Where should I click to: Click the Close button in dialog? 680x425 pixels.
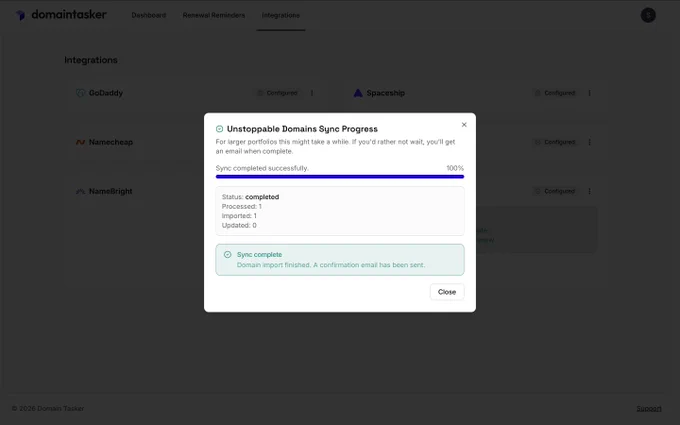[x=447, y=292]
